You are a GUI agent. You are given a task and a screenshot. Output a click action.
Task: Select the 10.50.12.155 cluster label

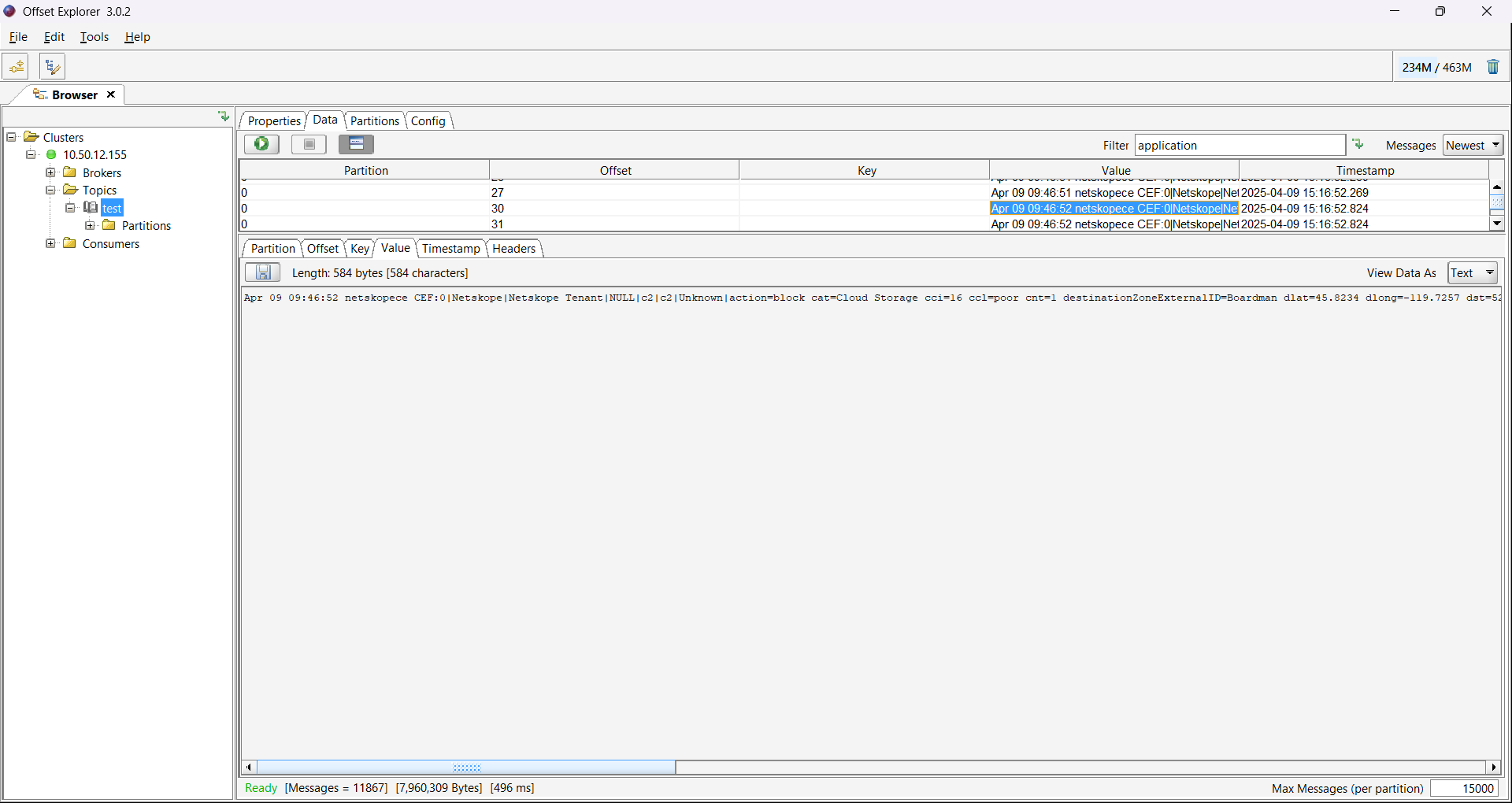coord(94,154)
